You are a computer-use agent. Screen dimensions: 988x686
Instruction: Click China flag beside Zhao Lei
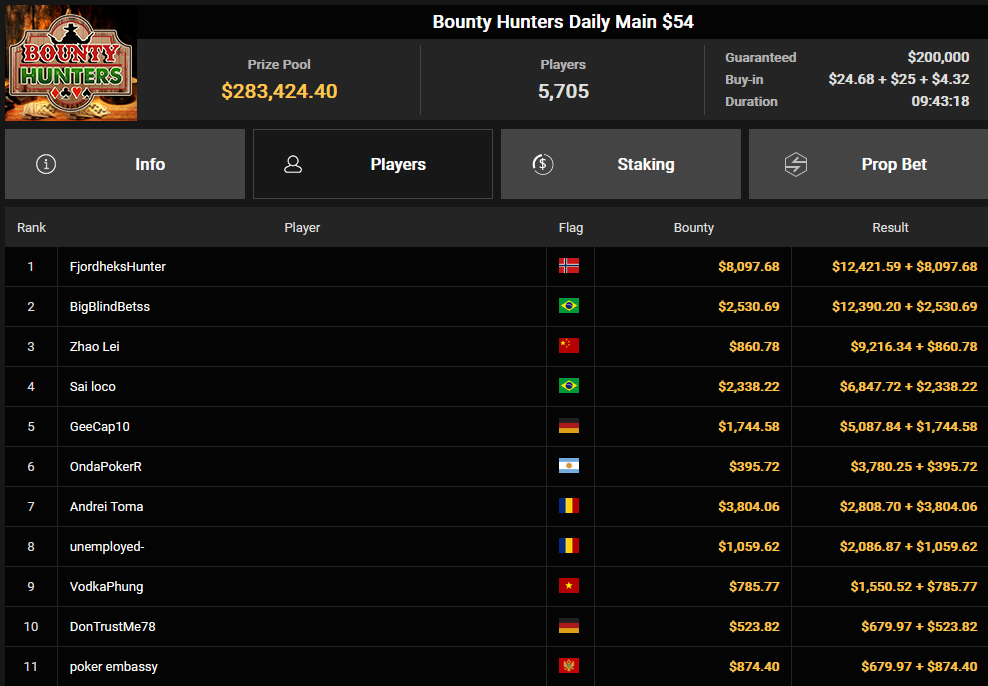click(x=569, y=346)
